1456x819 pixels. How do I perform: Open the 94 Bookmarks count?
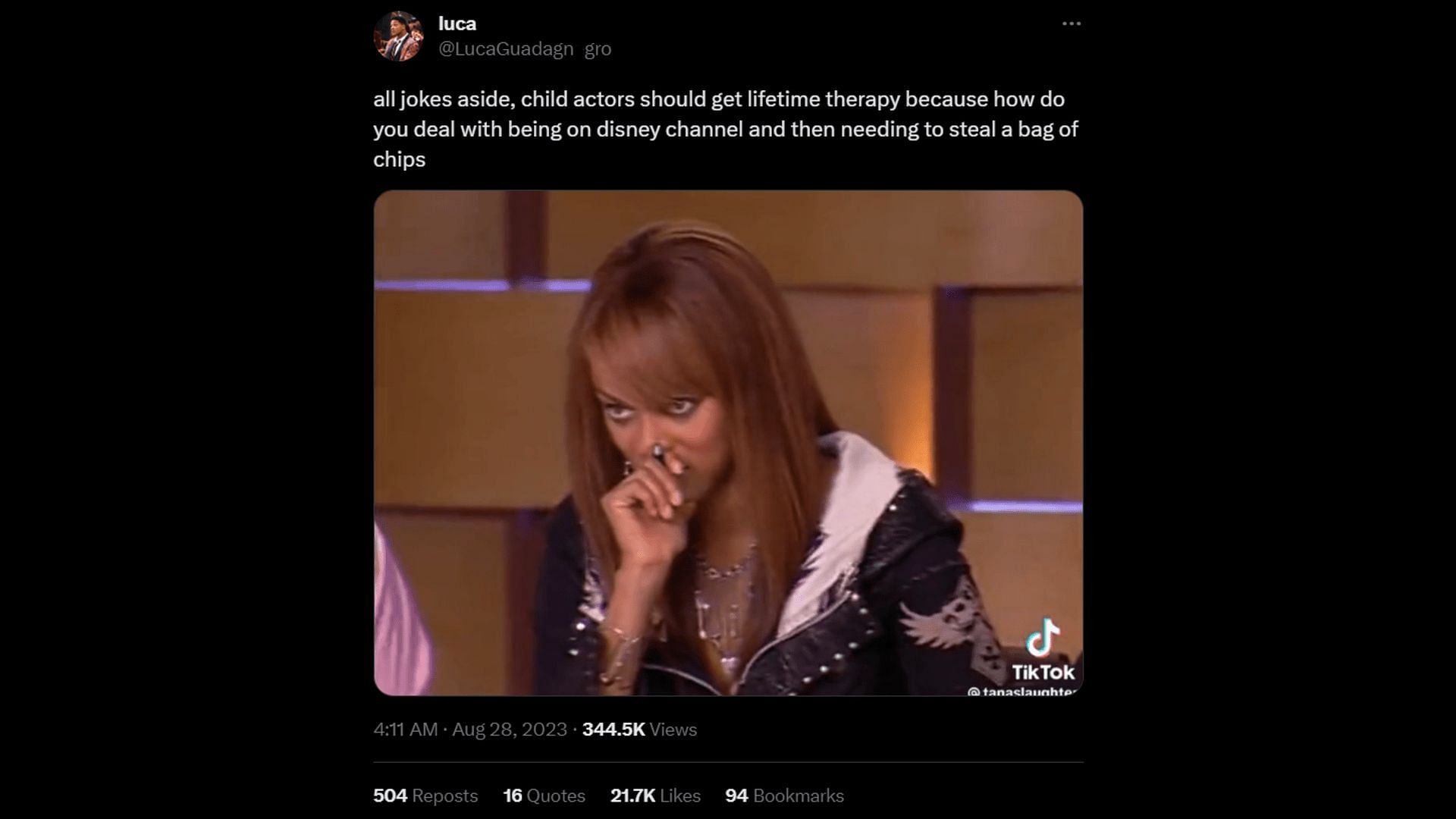(x=784, y=795)
